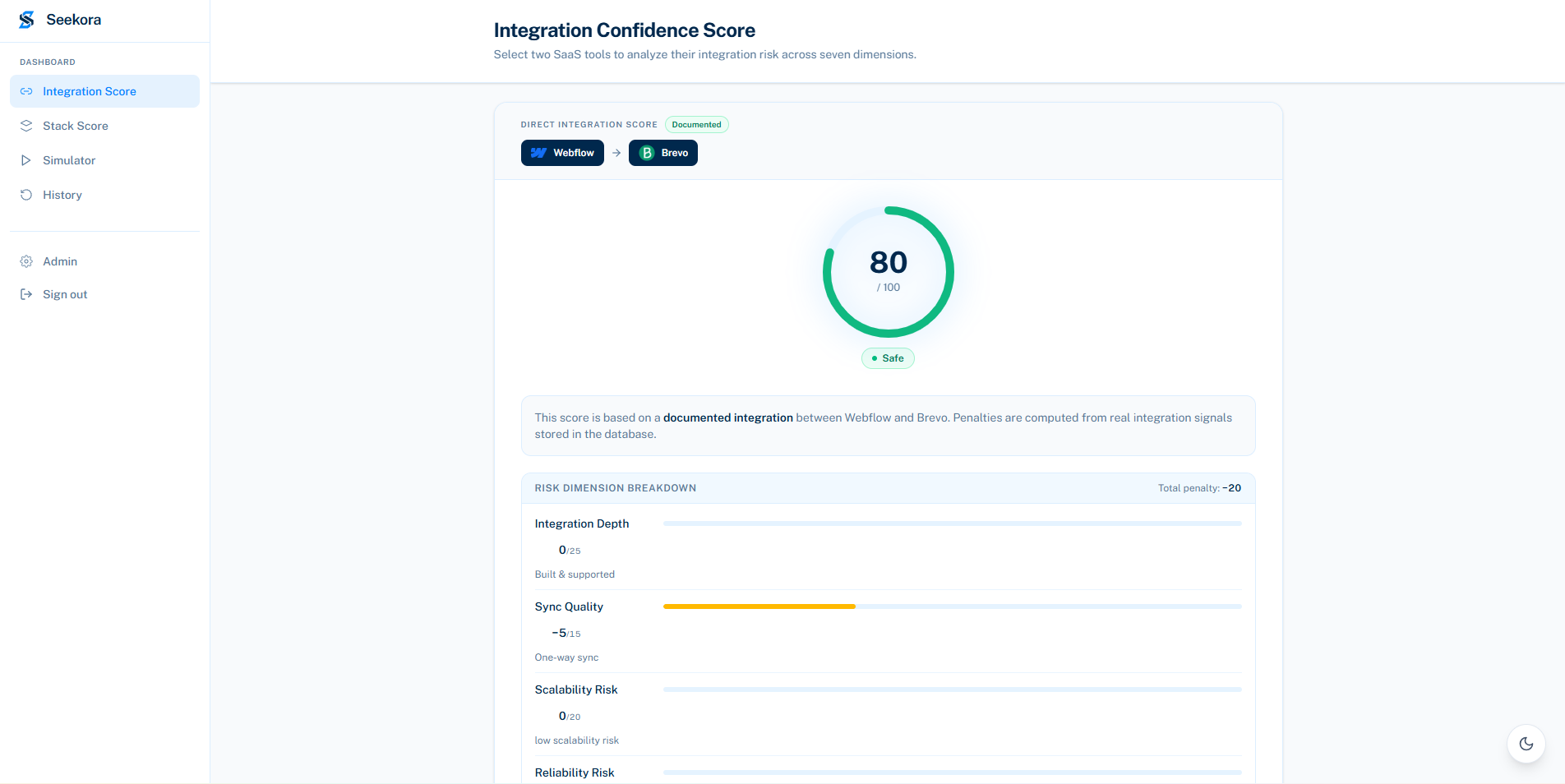Click the Documented badge
Viewport: 1565px width, 784px height.
[696, 125]
